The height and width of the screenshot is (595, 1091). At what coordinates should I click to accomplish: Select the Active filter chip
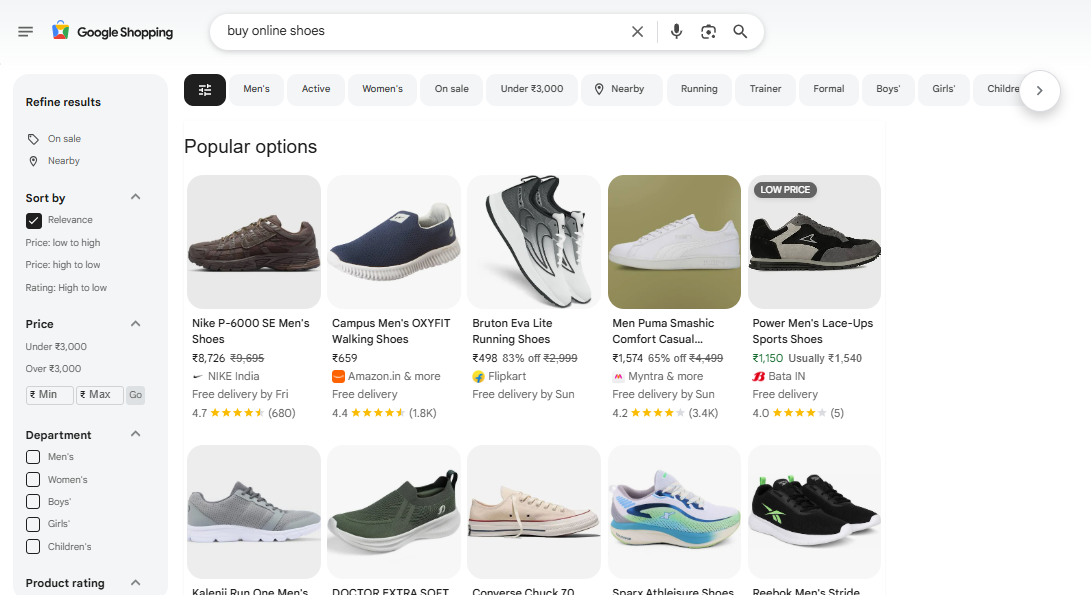tap(316, 89)
